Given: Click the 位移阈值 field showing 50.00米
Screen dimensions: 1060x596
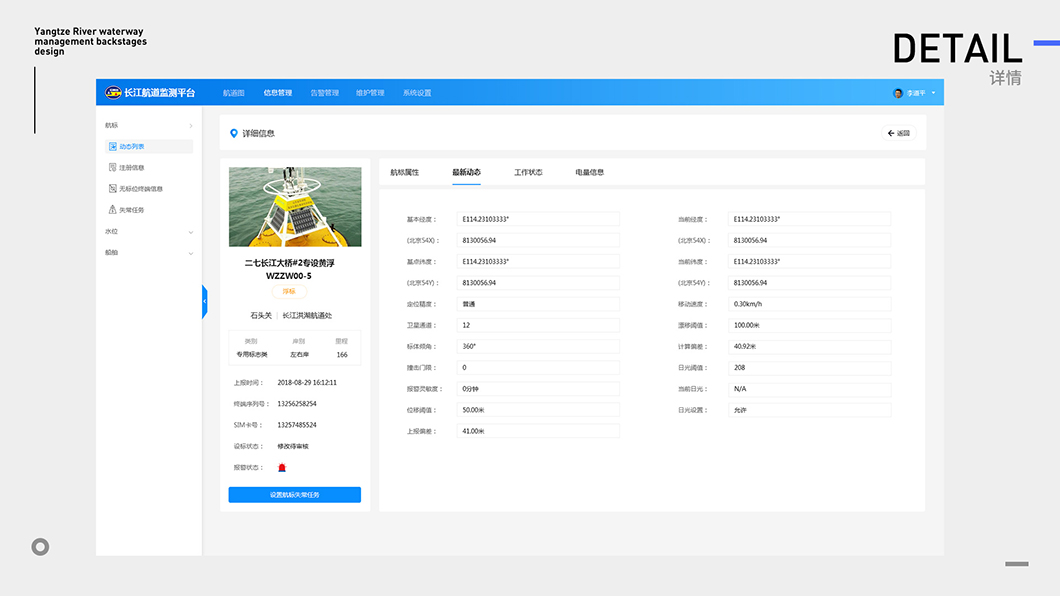Looking at the screenshot, I should pyautogui.click(x=538, y=410).
